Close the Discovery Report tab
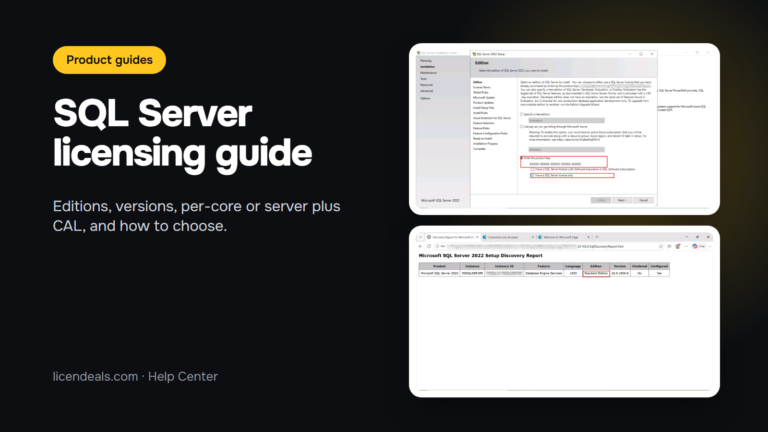768x432 pixels. point(478,237)
